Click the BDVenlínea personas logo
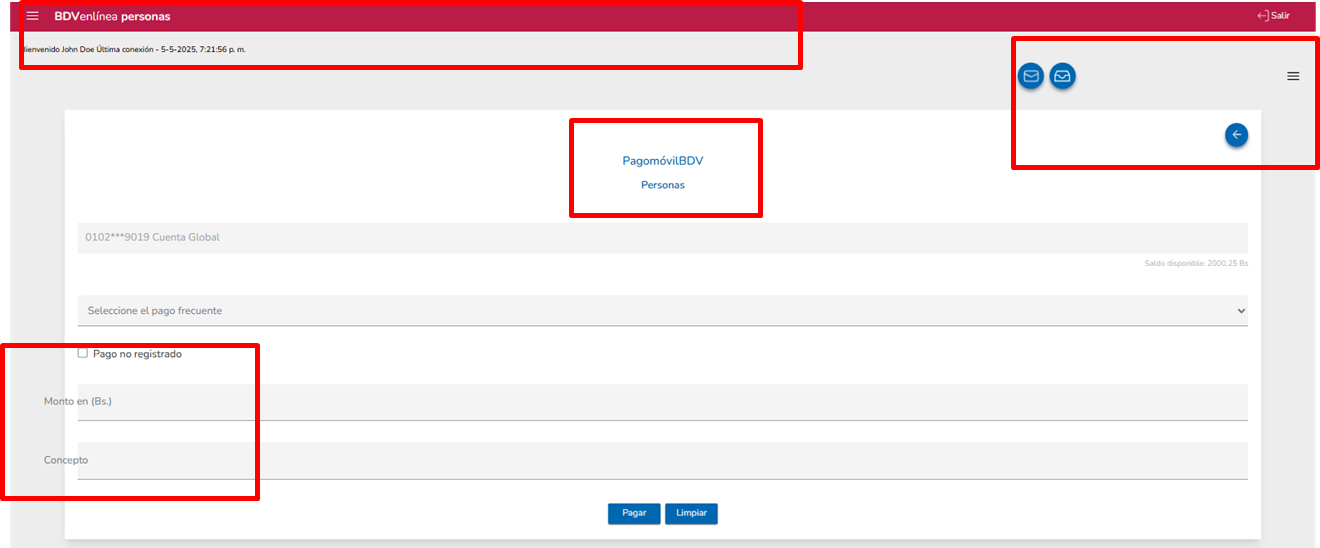 (x=112, y=16)
